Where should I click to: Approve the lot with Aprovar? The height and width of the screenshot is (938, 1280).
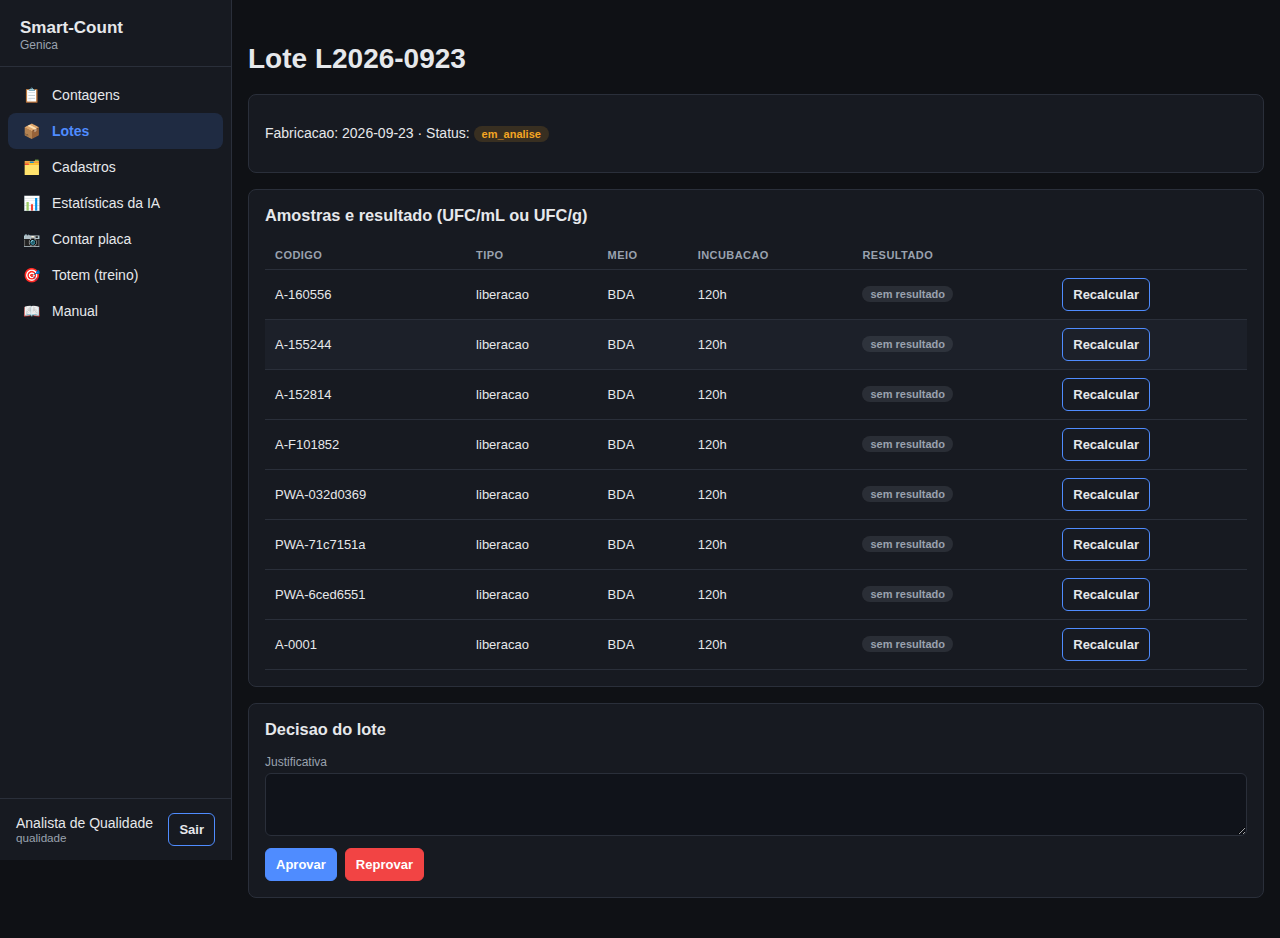click(x=301, y=864)
